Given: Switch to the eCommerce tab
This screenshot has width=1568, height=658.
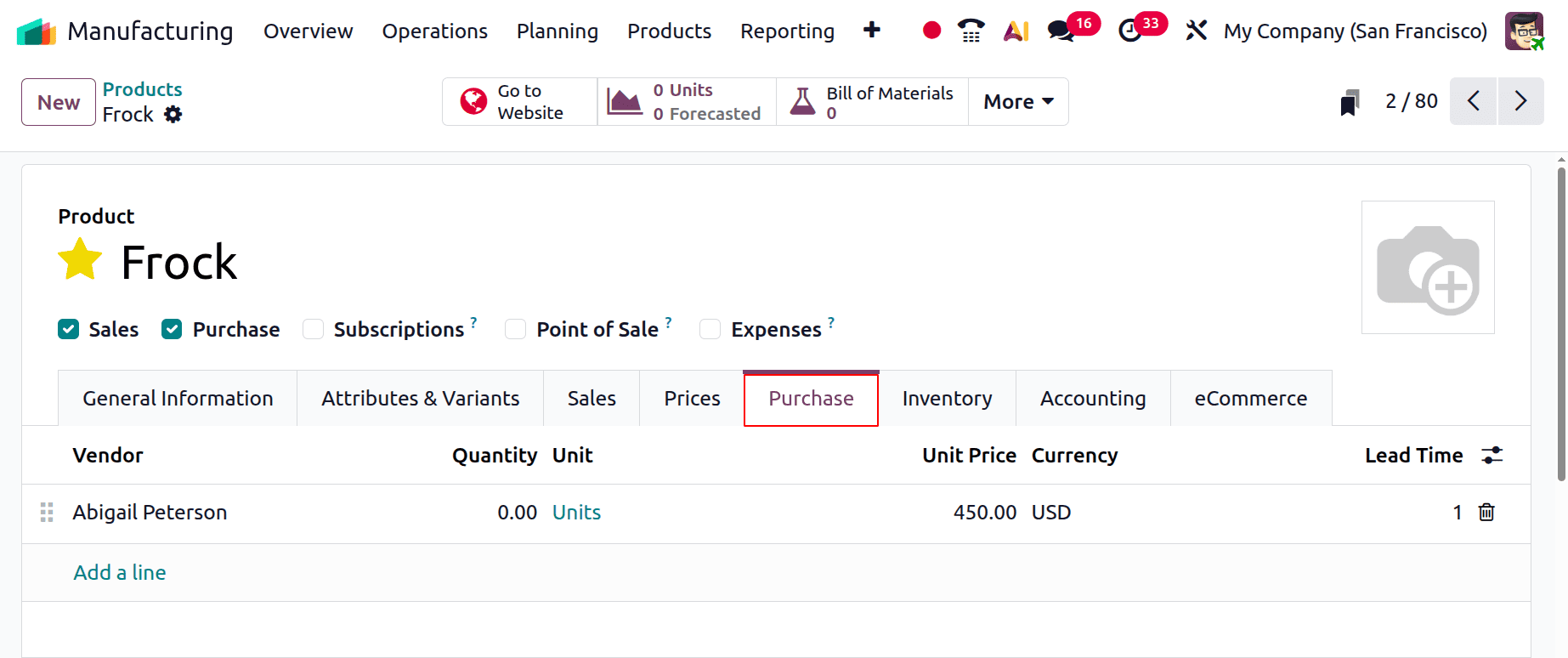Looking at the screenshot, I should [1251, 398].
